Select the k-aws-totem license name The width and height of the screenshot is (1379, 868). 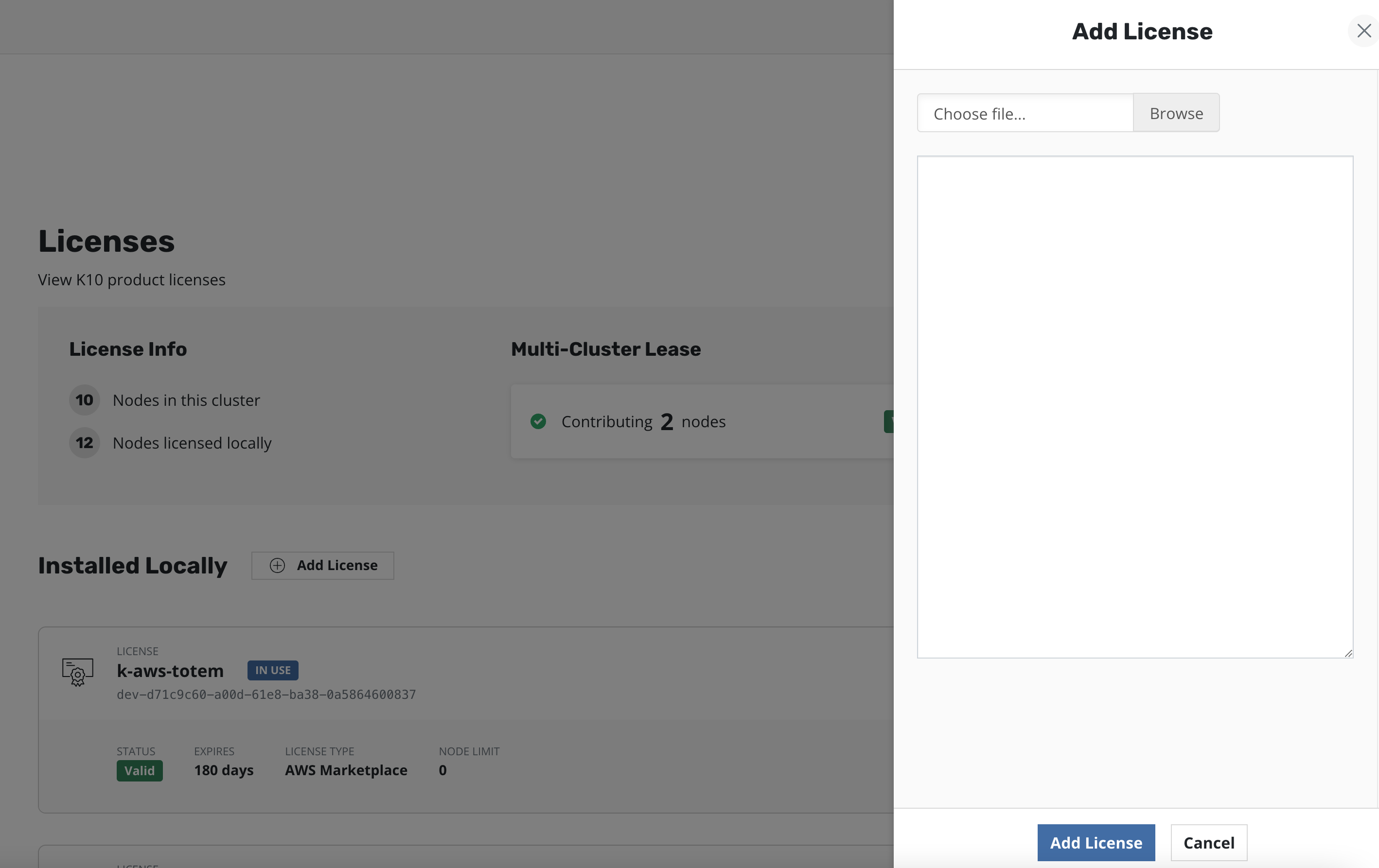pyautogui.click(x=170, y=671)
